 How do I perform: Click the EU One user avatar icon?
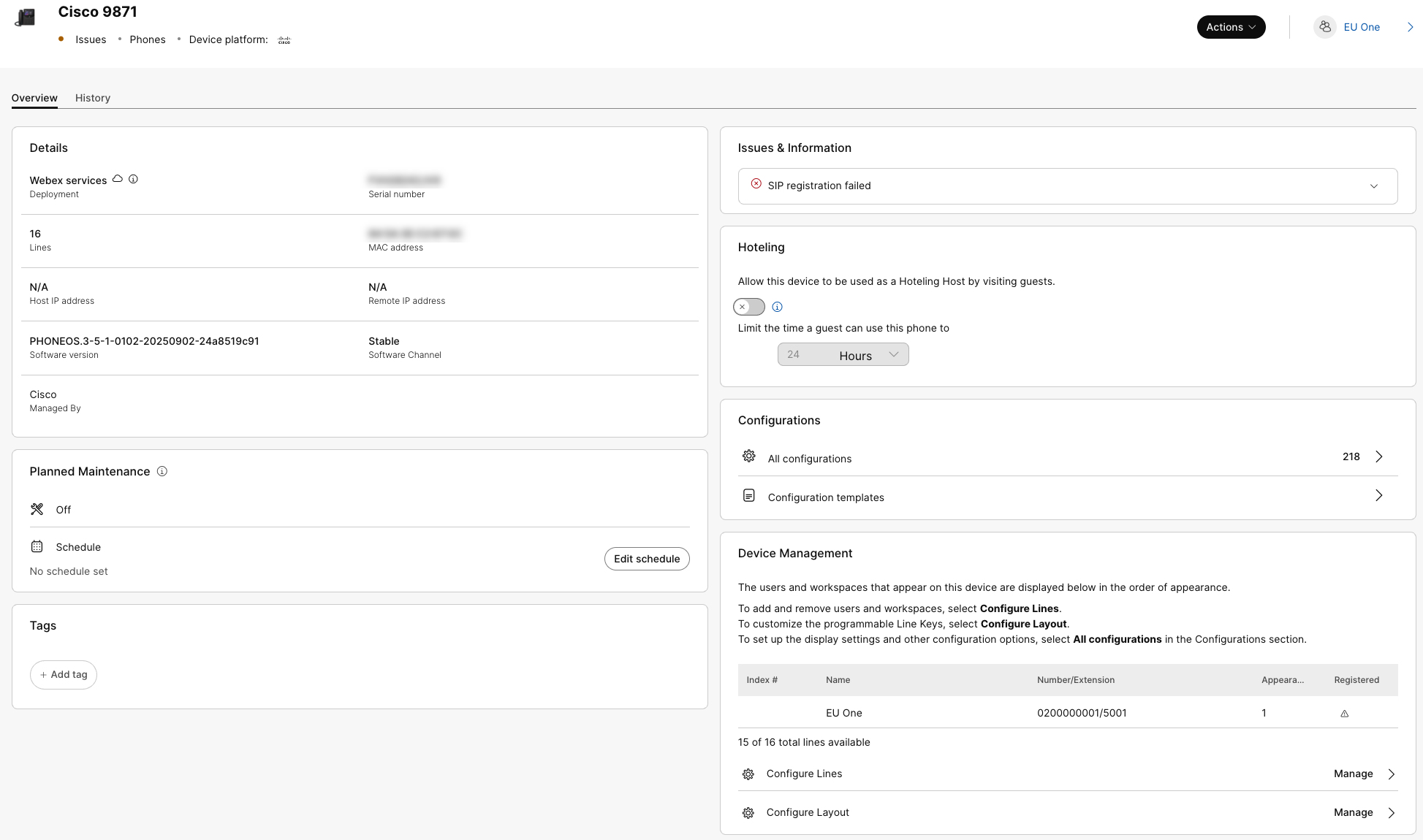tap(1324, 27)
